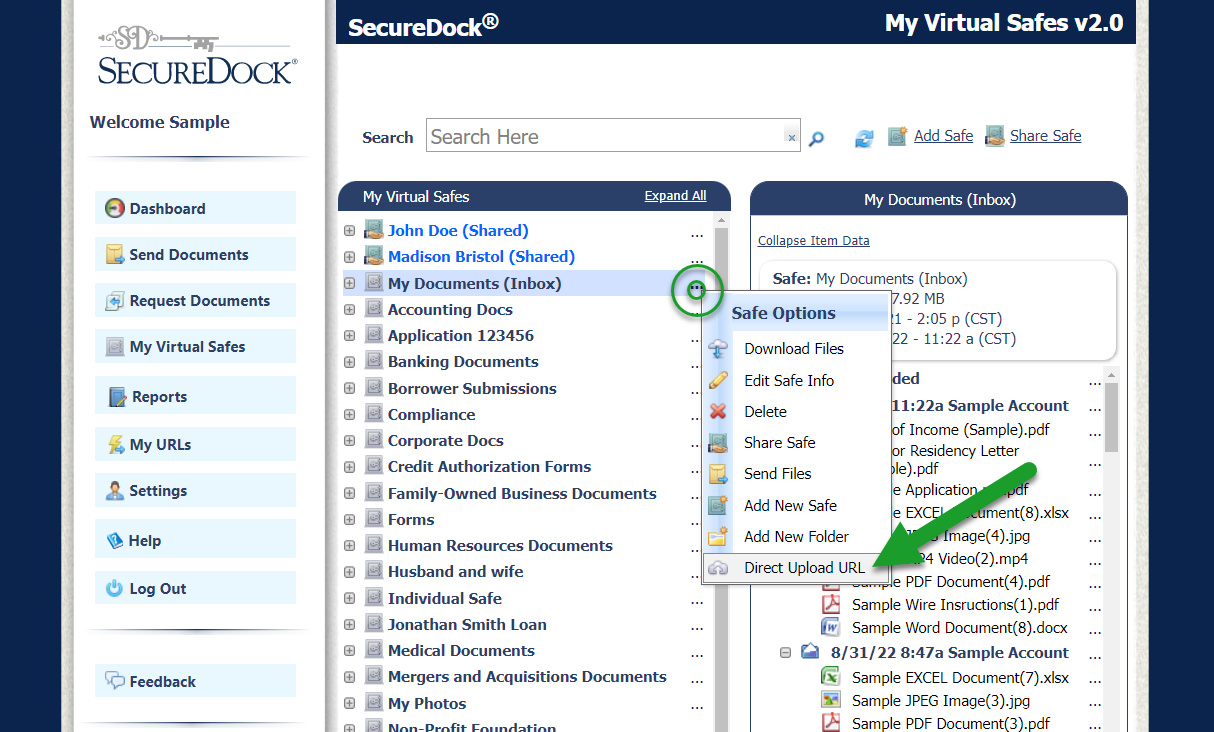
Task: Click the search magnifier icon
Action: click(x=816, y=139)
